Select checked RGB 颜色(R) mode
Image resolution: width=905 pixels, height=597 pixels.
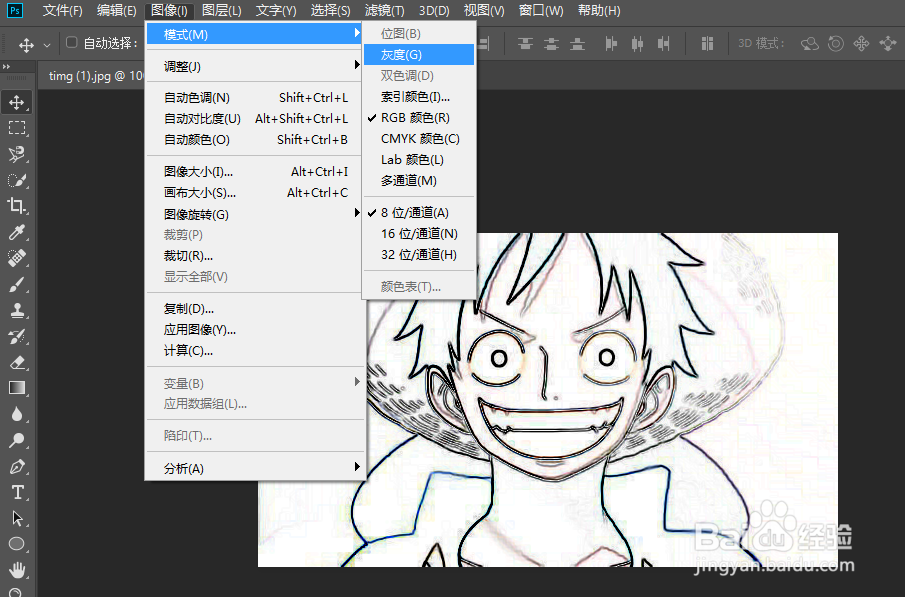419,118
